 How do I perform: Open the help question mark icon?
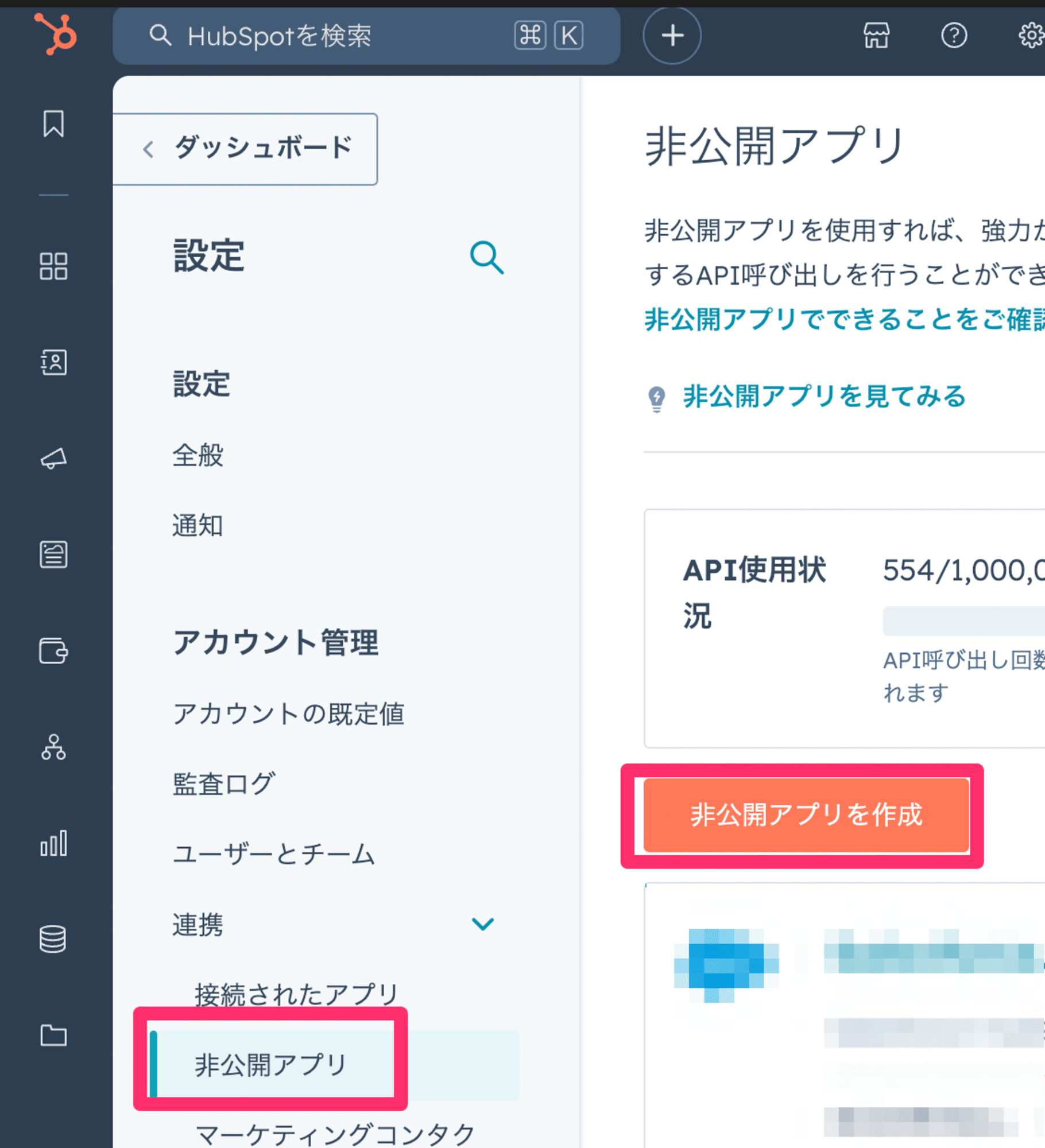point(954,36)
